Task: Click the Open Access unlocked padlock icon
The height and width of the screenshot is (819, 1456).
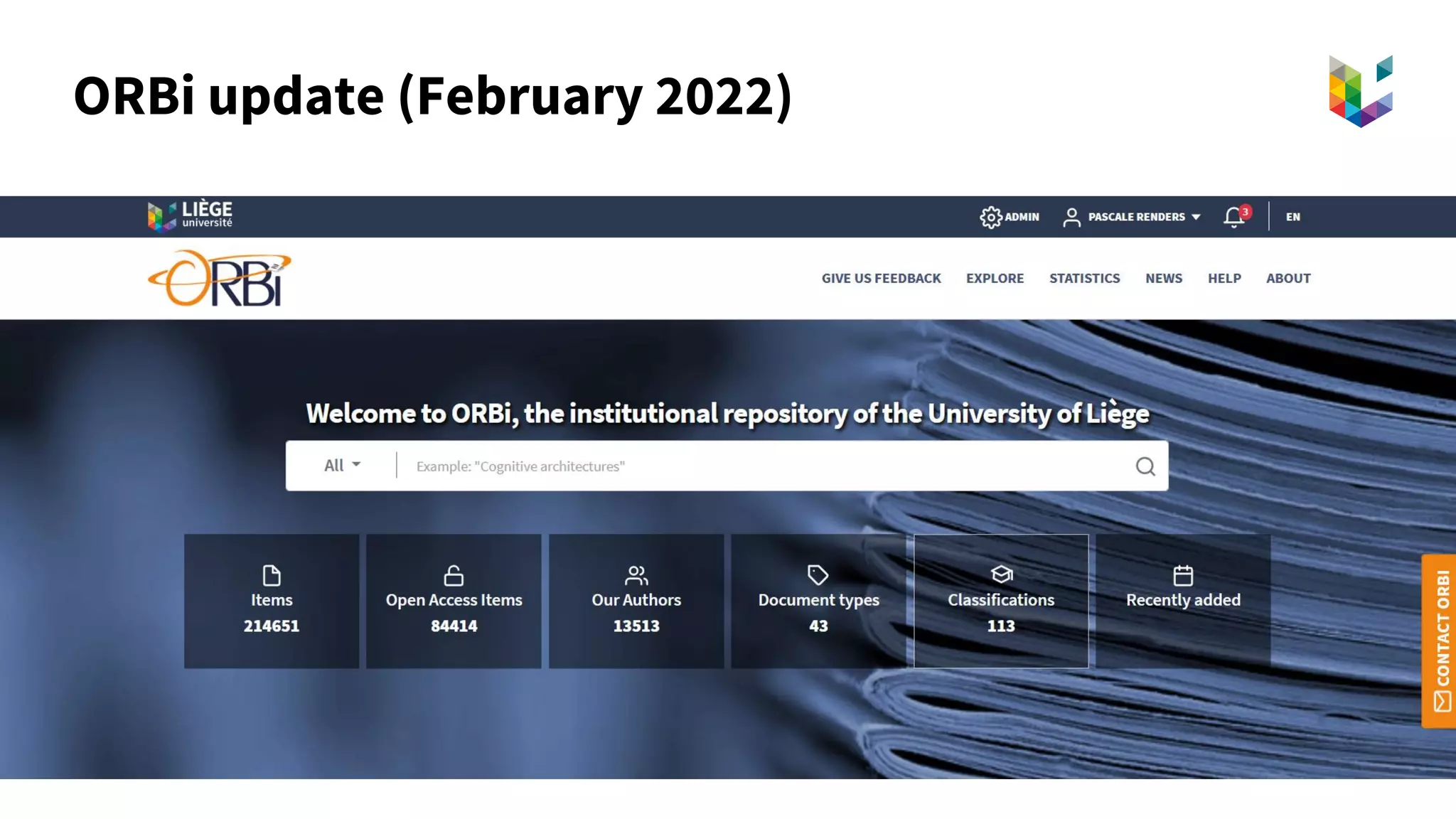Action: tap(454, 574)
